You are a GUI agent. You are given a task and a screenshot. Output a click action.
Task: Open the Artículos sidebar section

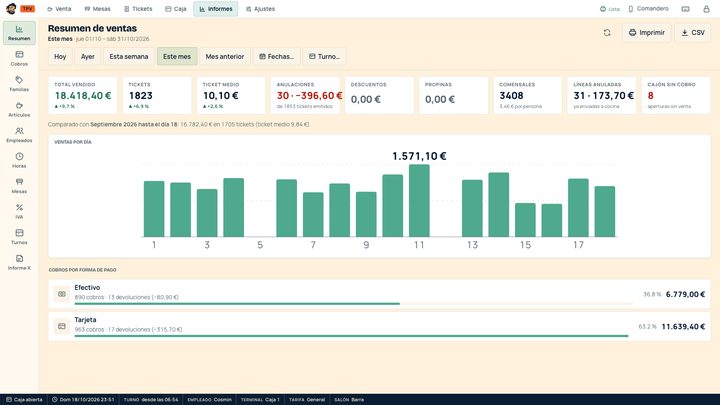[19, 110]
